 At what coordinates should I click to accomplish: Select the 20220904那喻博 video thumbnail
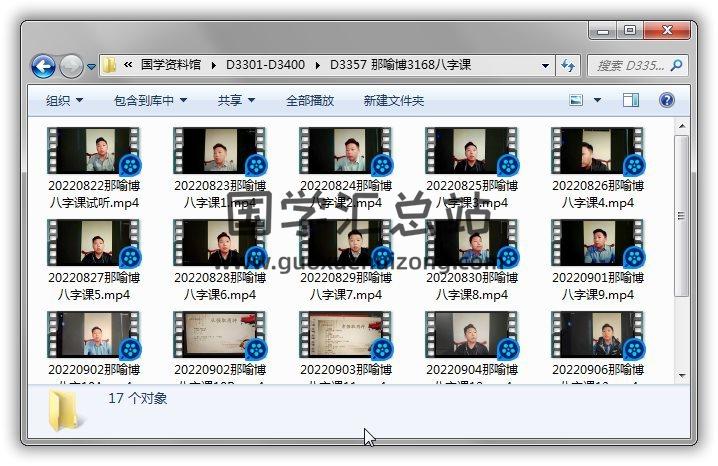point(472,335)
